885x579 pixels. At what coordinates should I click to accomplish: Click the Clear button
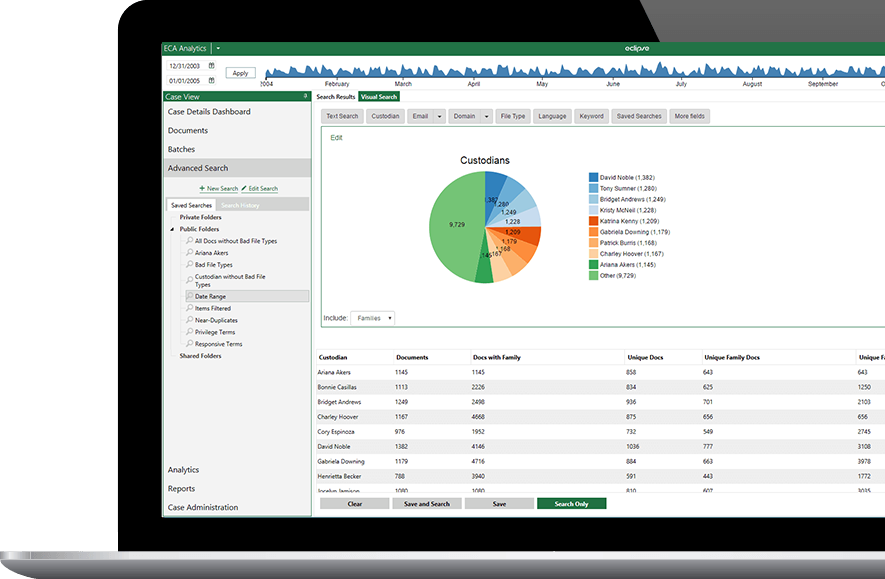coord(354,504)
